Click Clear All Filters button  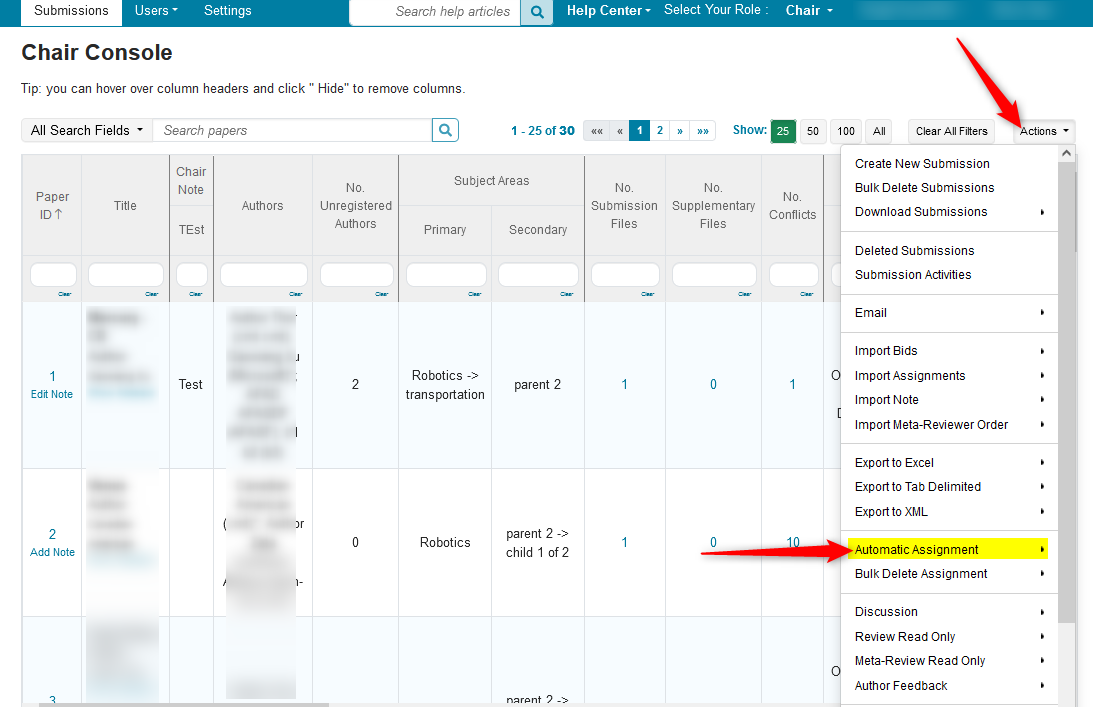[951, 131]
